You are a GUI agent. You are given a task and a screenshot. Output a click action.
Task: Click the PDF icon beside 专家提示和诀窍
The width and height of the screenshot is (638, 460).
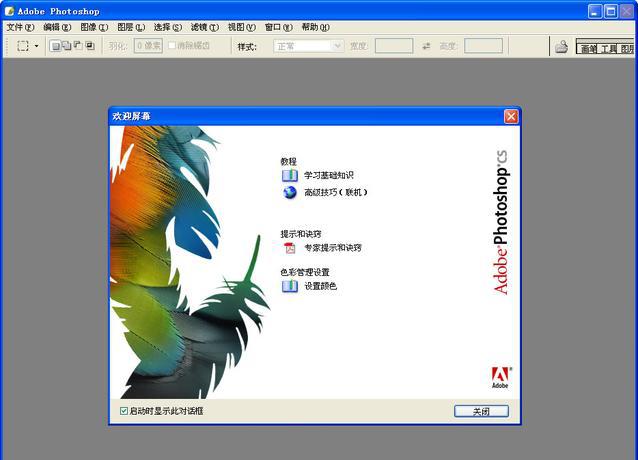[x=290, y=248]
